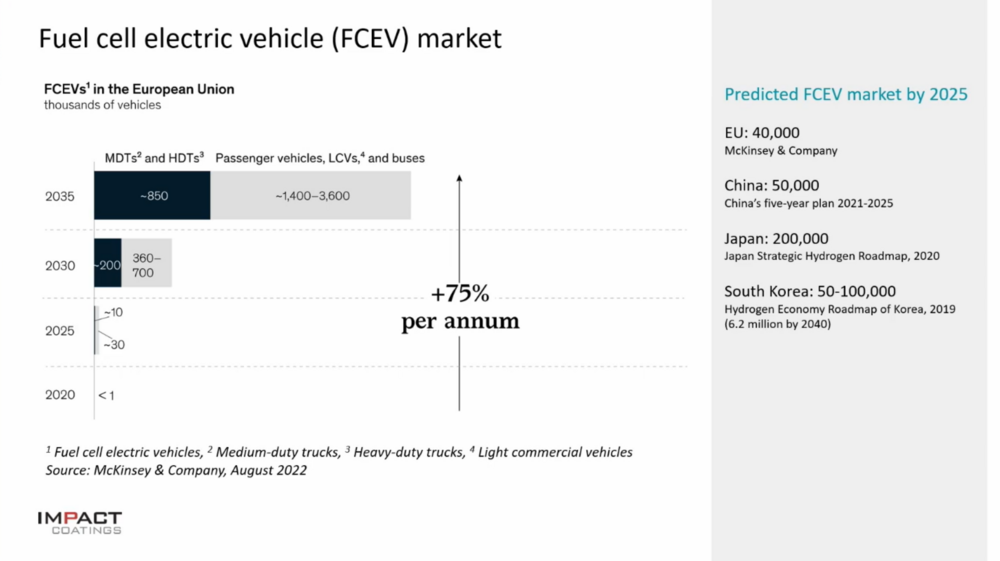Click the slide title about FCEV market
This screenshot has width=1000, height=561.
tap(270, 39)
